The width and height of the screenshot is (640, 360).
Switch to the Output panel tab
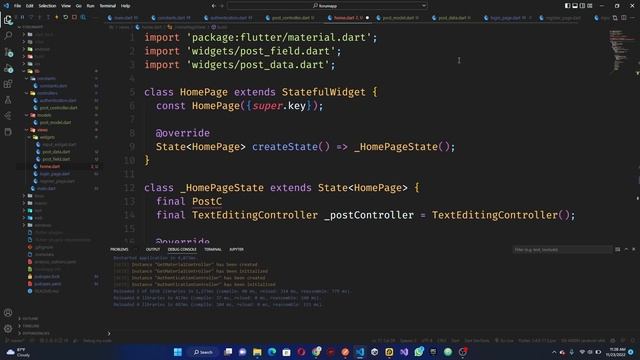point(153,249)
